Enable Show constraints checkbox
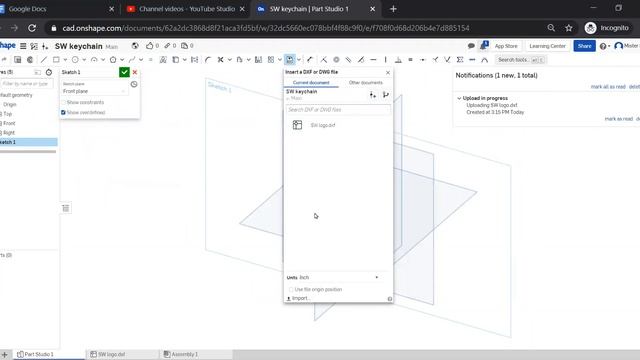 click(63, 102)
